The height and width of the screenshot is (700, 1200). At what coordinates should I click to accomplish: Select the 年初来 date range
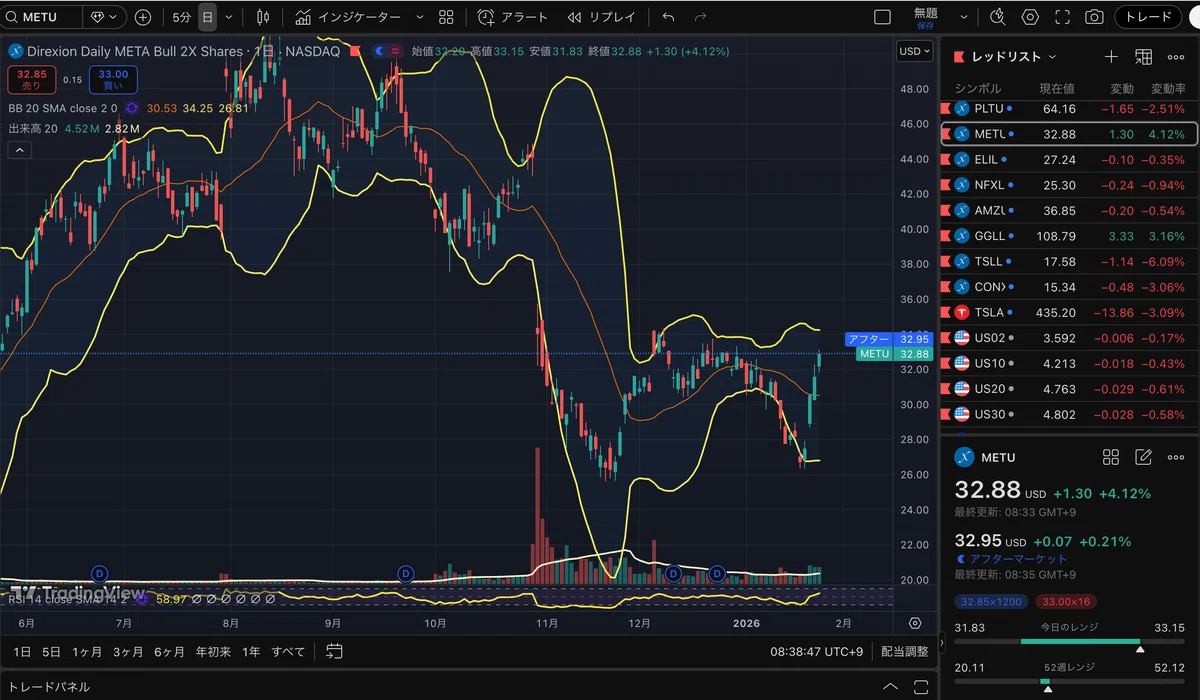213,651
